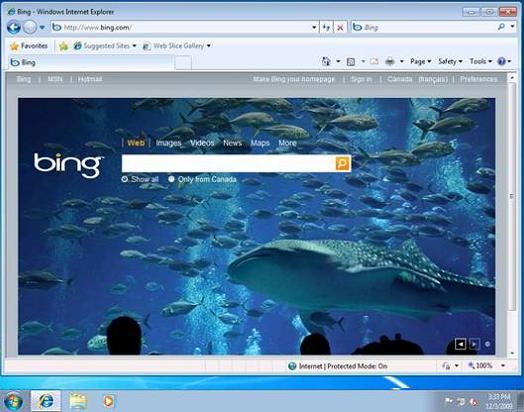Click scroll up arrow on page scrollbar
The image size is (524, 412).
[512, 78]
